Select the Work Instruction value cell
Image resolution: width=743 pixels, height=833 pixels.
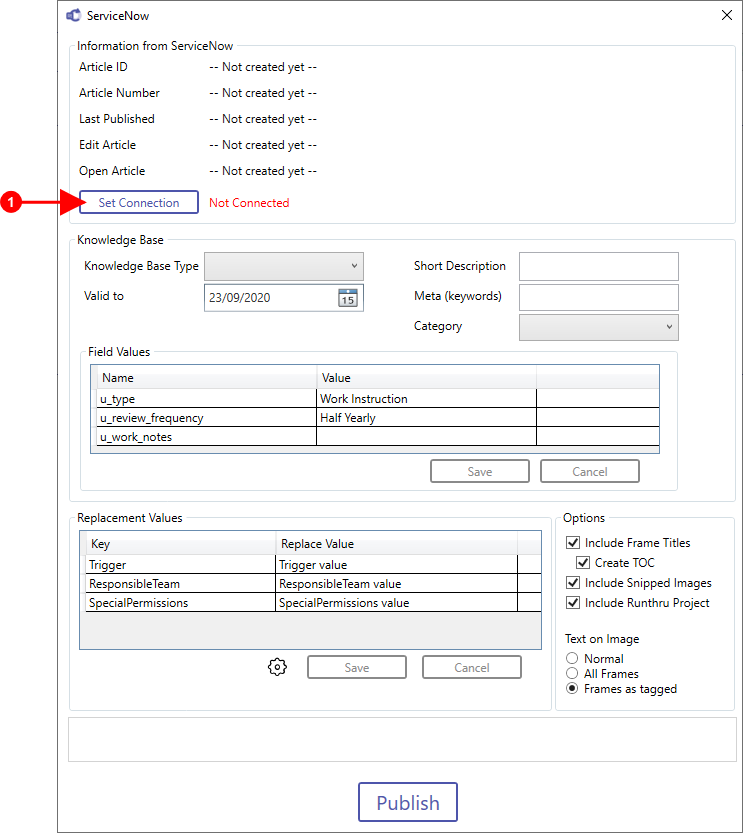(426, 398)
